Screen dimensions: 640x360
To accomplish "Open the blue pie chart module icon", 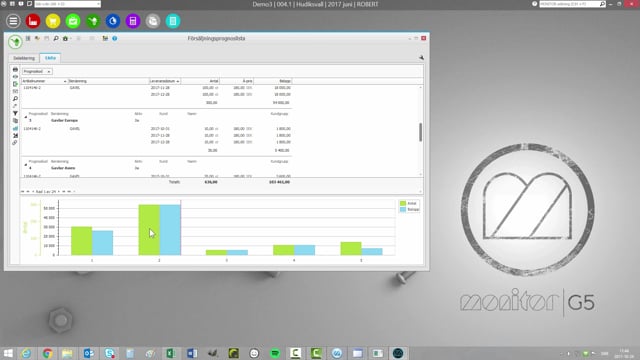I will point(113,21).
